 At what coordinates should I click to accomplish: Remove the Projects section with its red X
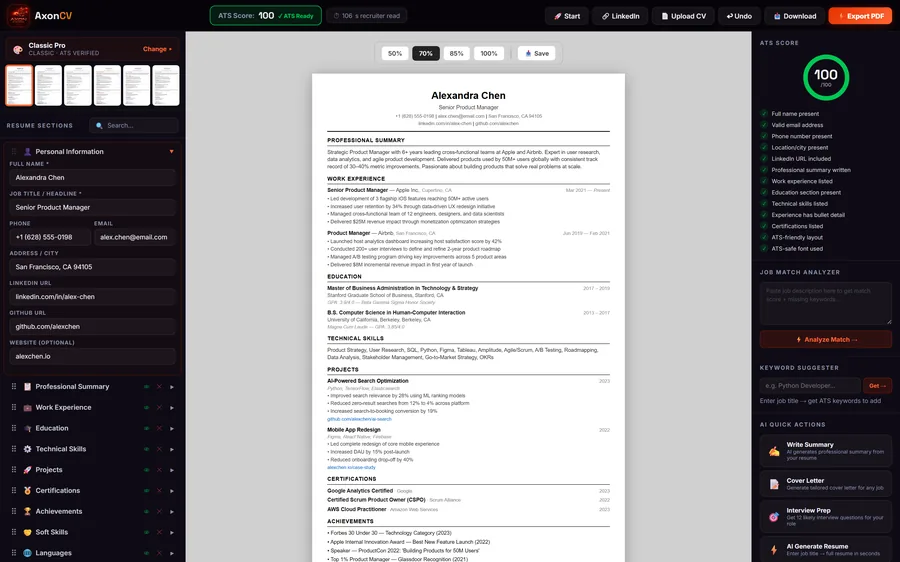160,470
